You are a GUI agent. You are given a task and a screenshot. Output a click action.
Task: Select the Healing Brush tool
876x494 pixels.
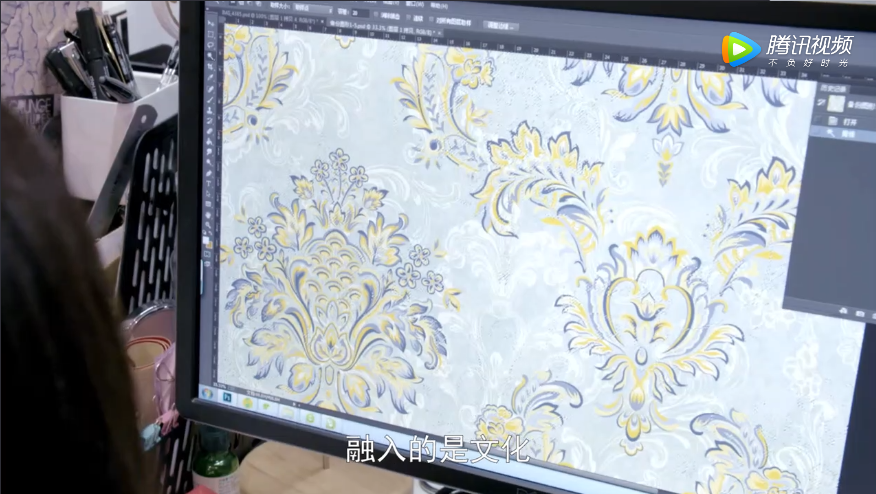tap(210, 88)
